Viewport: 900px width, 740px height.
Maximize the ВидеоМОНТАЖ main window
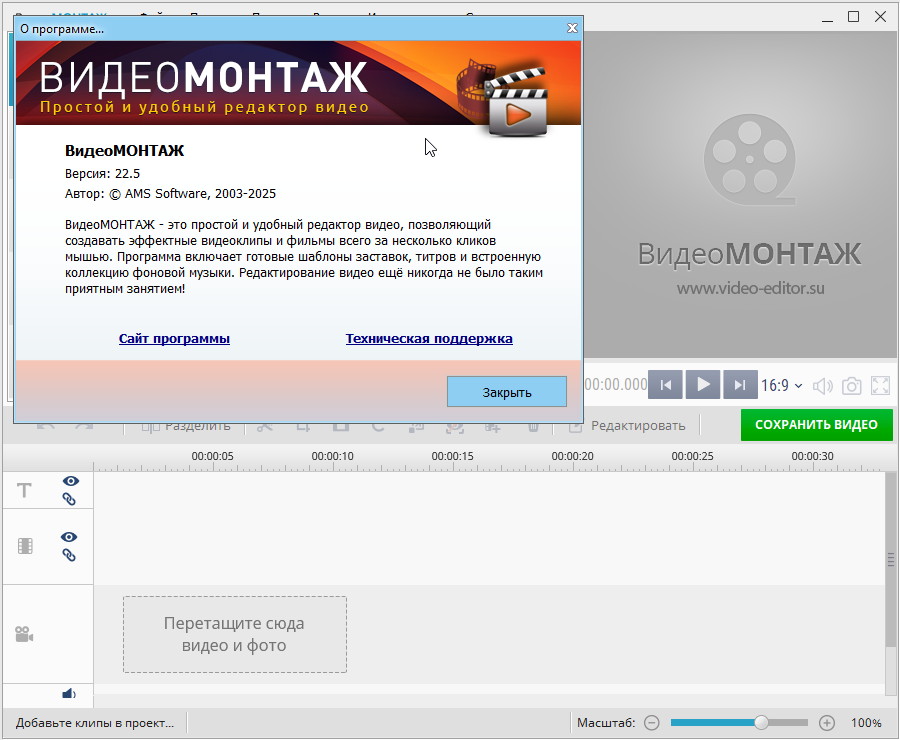[854, 17]
